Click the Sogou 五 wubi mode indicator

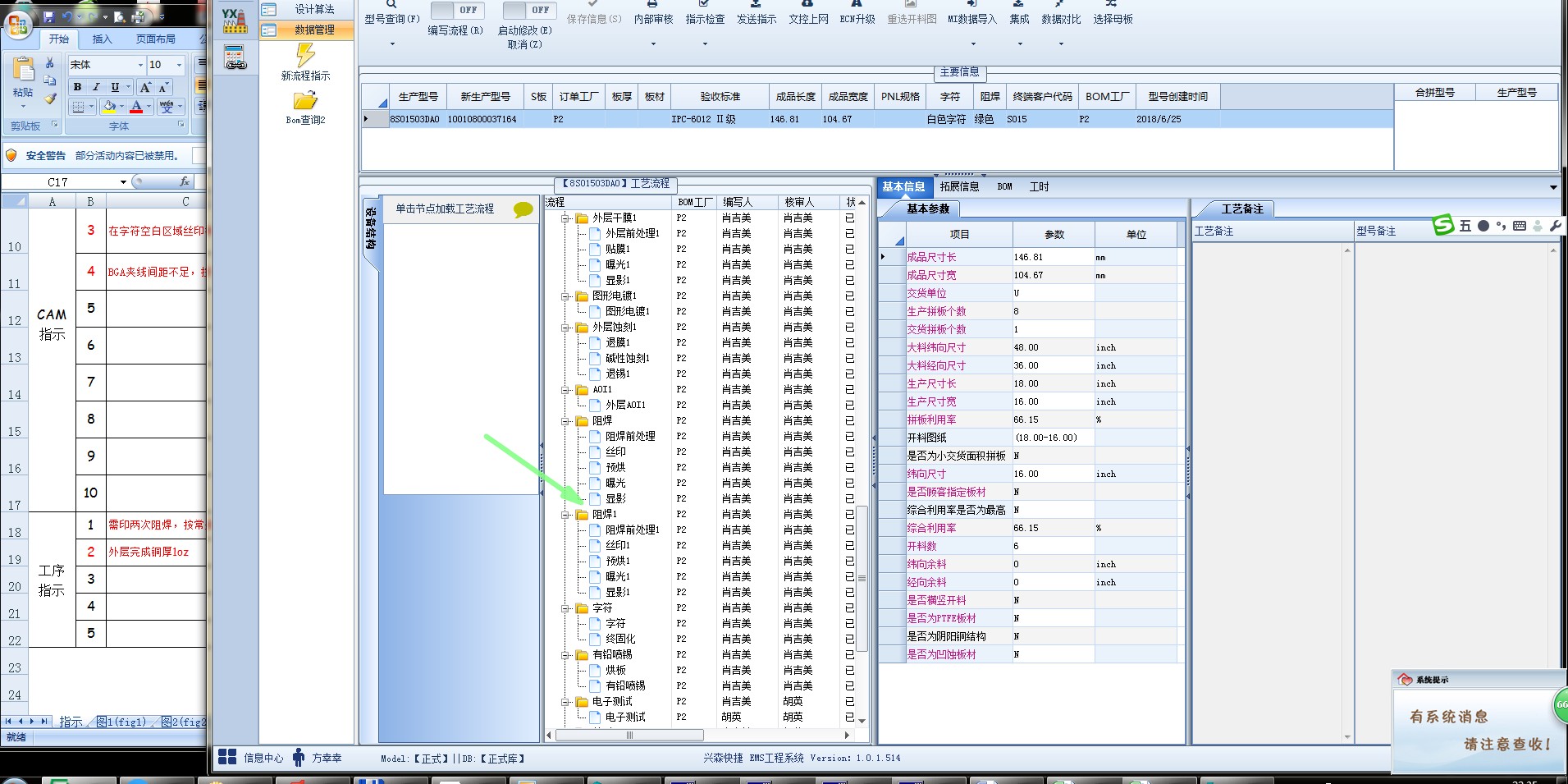[x=1465, y=226]
